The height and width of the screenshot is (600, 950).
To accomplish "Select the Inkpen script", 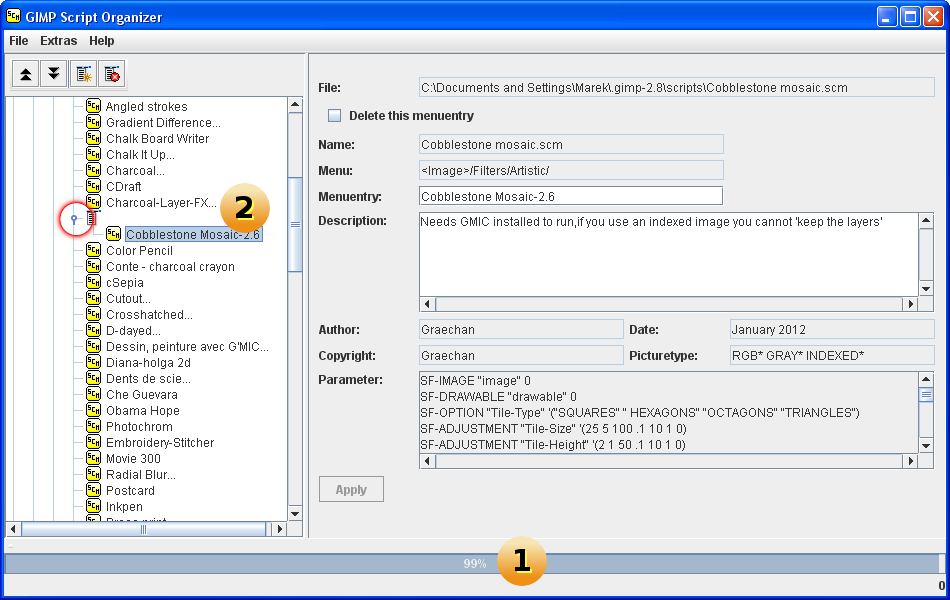I will (x=124, y=507).
